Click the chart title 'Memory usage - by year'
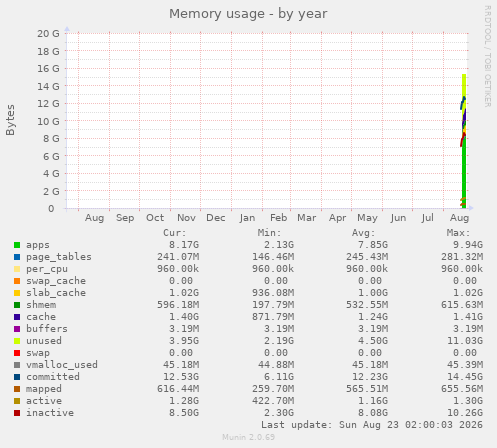 coord(248,14)
